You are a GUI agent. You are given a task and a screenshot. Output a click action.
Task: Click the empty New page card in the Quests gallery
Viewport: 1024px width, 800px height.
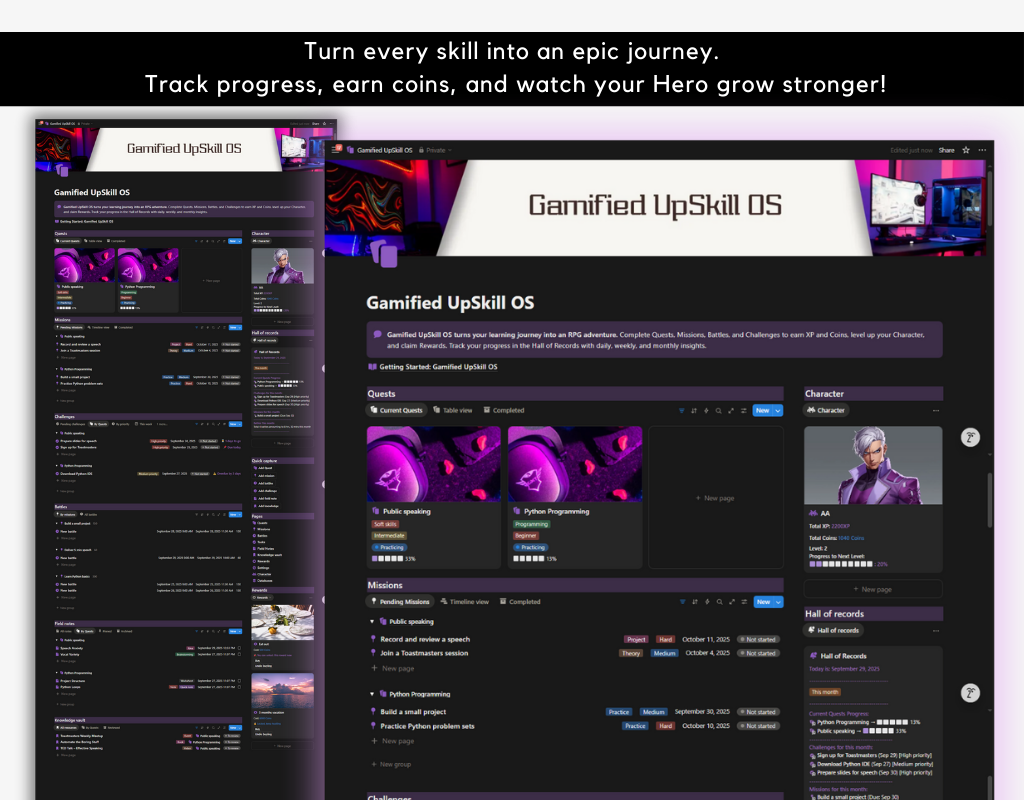(716, 498)
